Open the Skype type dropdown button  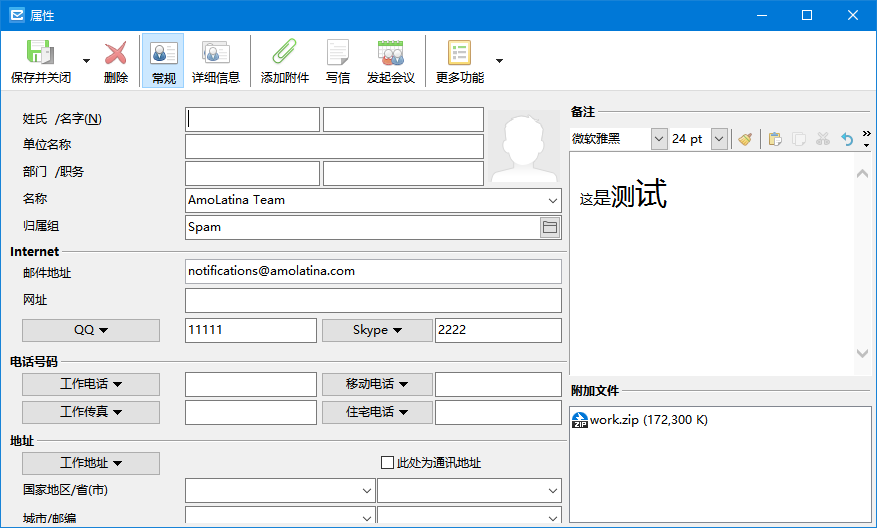(x=377, y=330)
